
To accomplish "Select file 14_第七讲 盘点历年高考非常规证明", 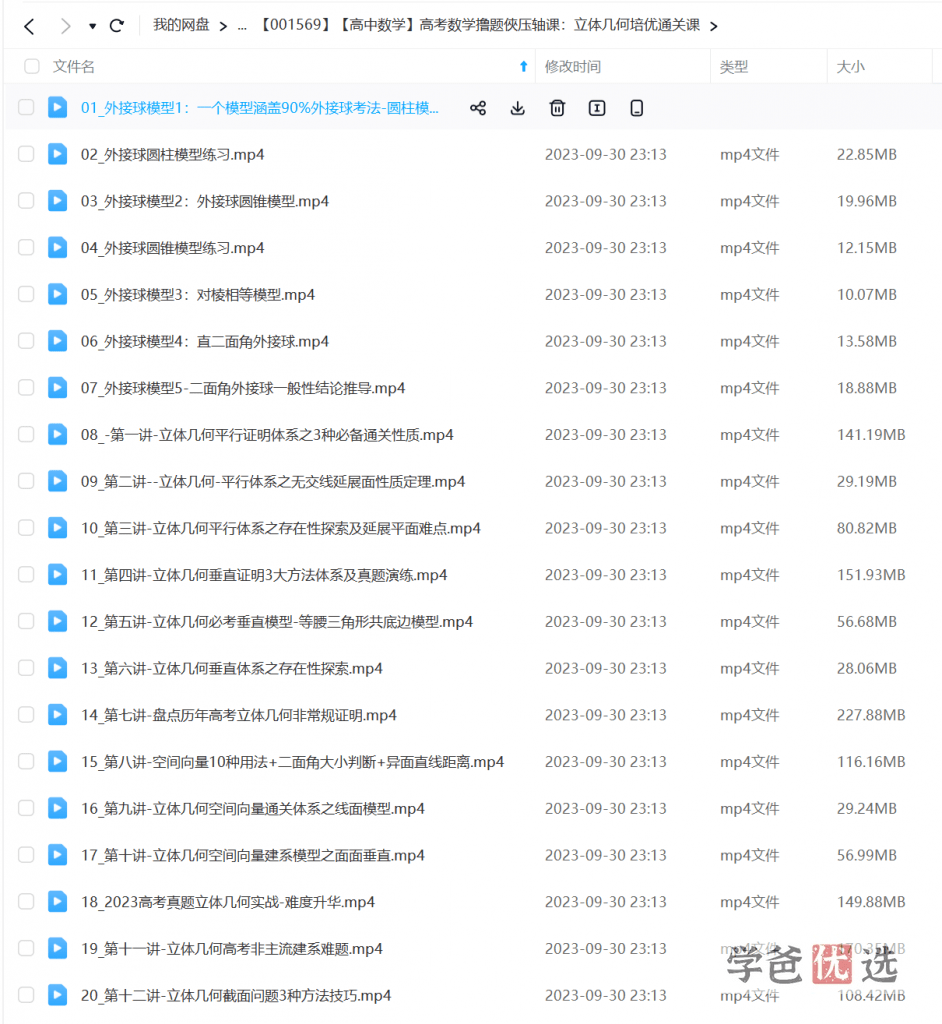I will point(238,715).
